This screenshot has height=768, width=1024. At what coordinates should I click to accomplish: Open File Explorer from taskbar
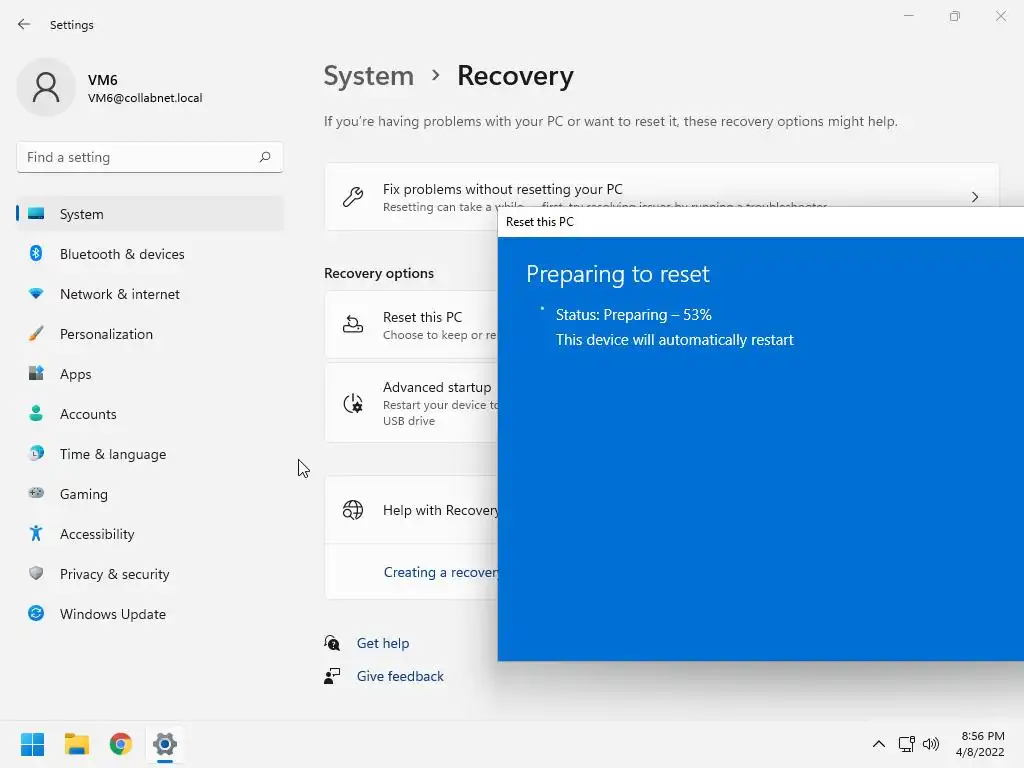tap(77, 744)
